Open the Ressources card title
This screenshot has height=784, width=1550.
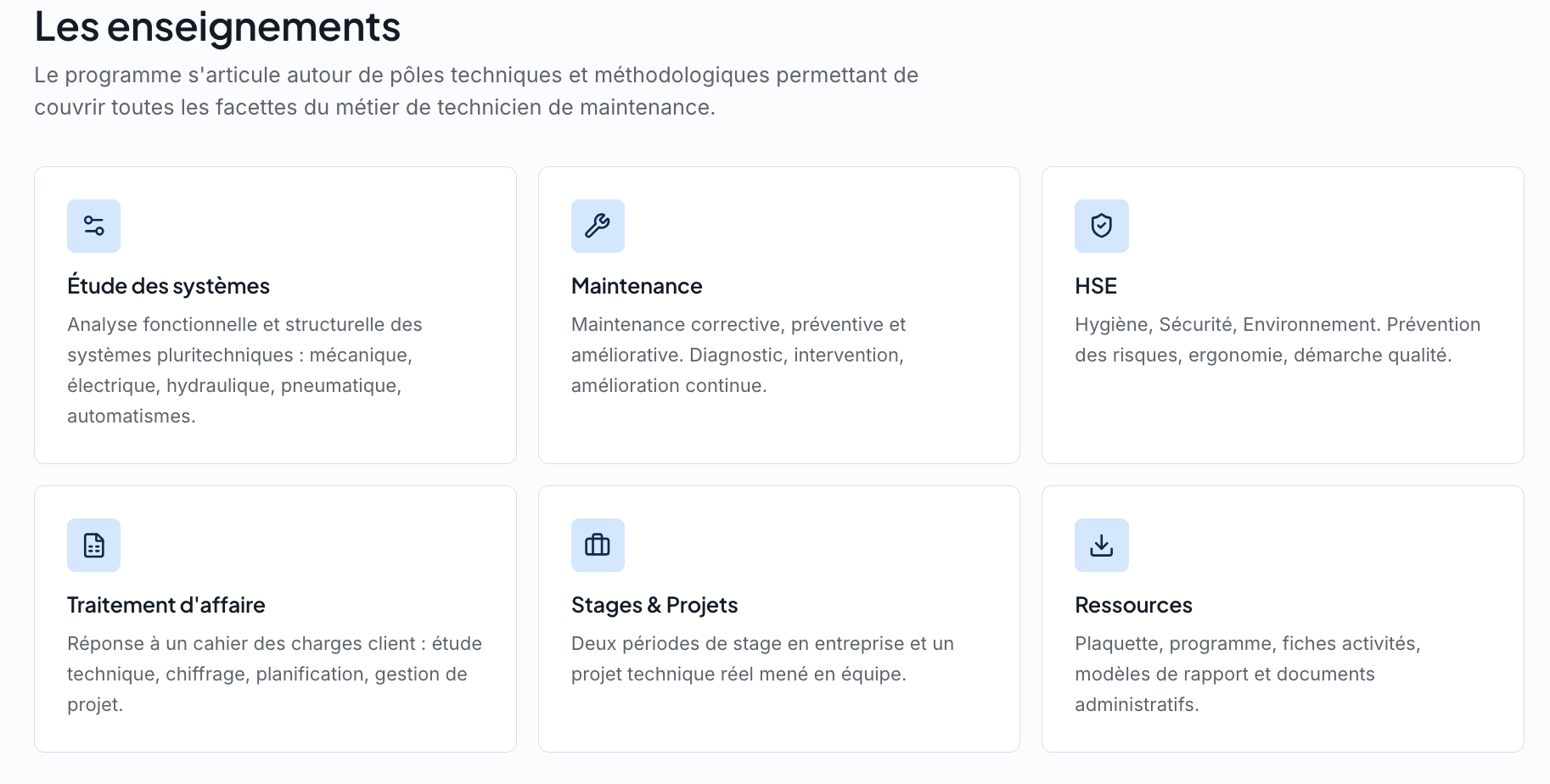pos(1133,605)
